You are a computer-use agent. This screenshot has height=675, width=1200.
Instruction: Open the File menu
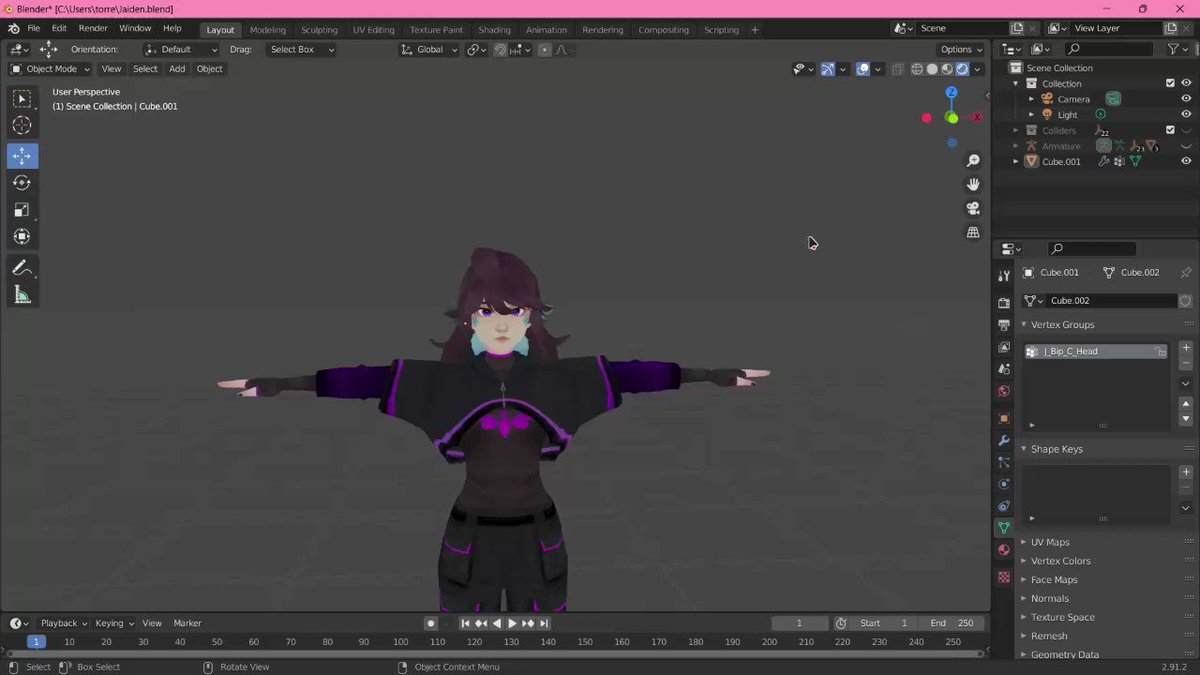click(33, 28)
